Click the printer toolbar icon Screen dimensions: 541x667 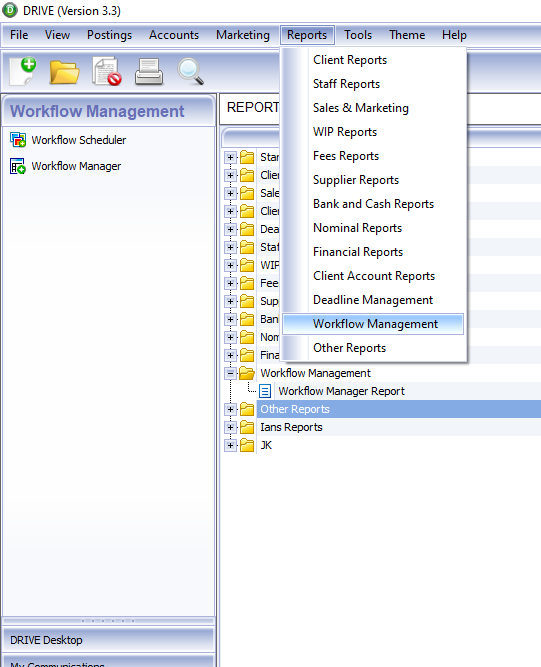[149, 71]
